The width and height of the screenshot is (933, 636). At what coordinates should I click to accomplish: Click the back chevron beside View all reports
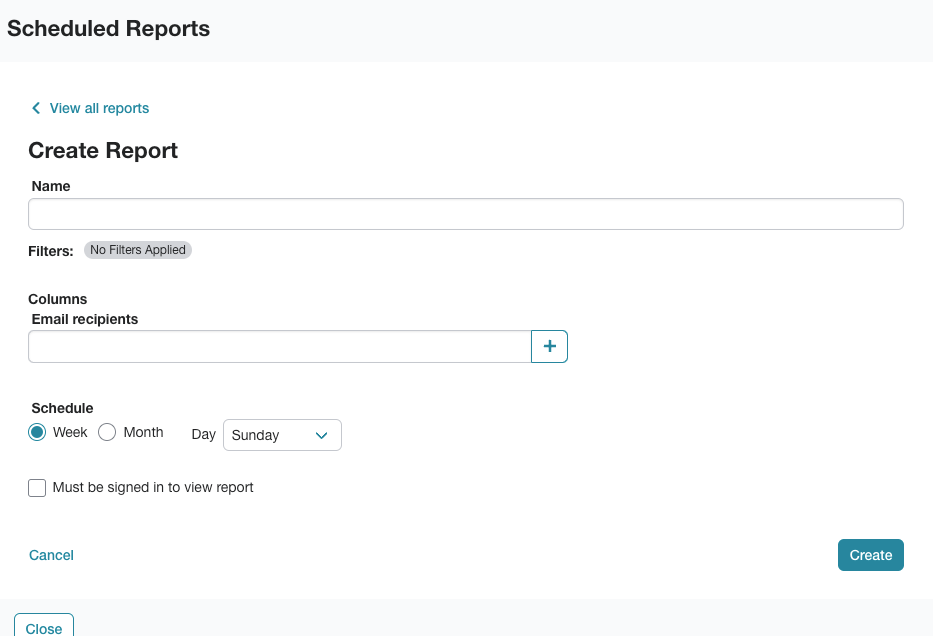36,108
